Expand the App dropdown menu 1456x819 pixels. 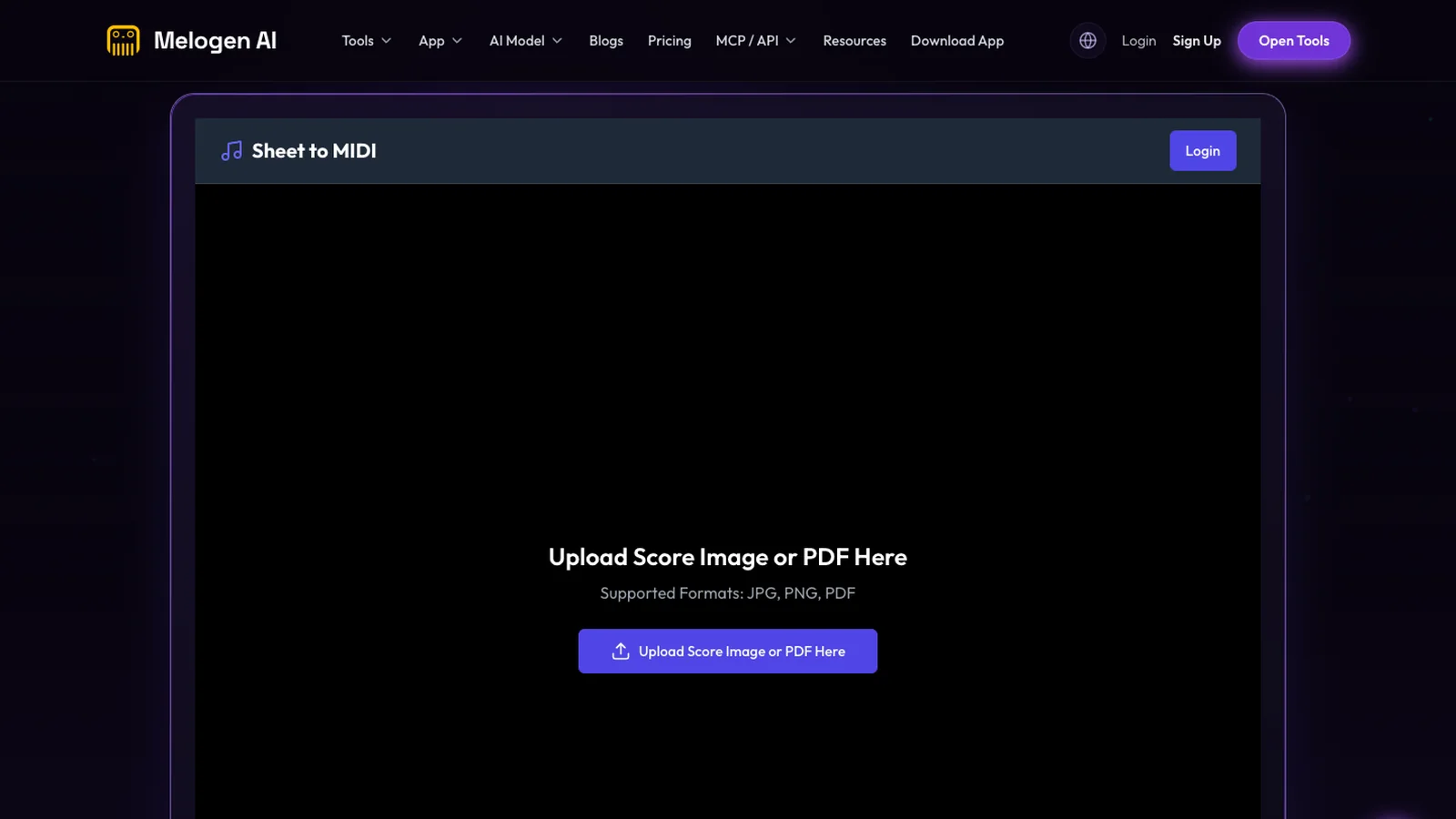tap(440, 41)
